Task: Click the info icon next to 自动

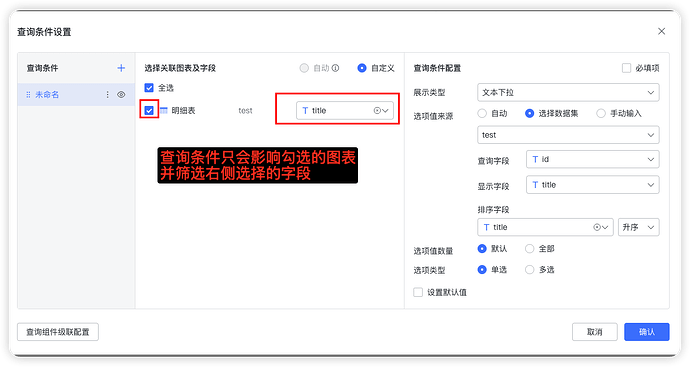Action: point(335,68)
